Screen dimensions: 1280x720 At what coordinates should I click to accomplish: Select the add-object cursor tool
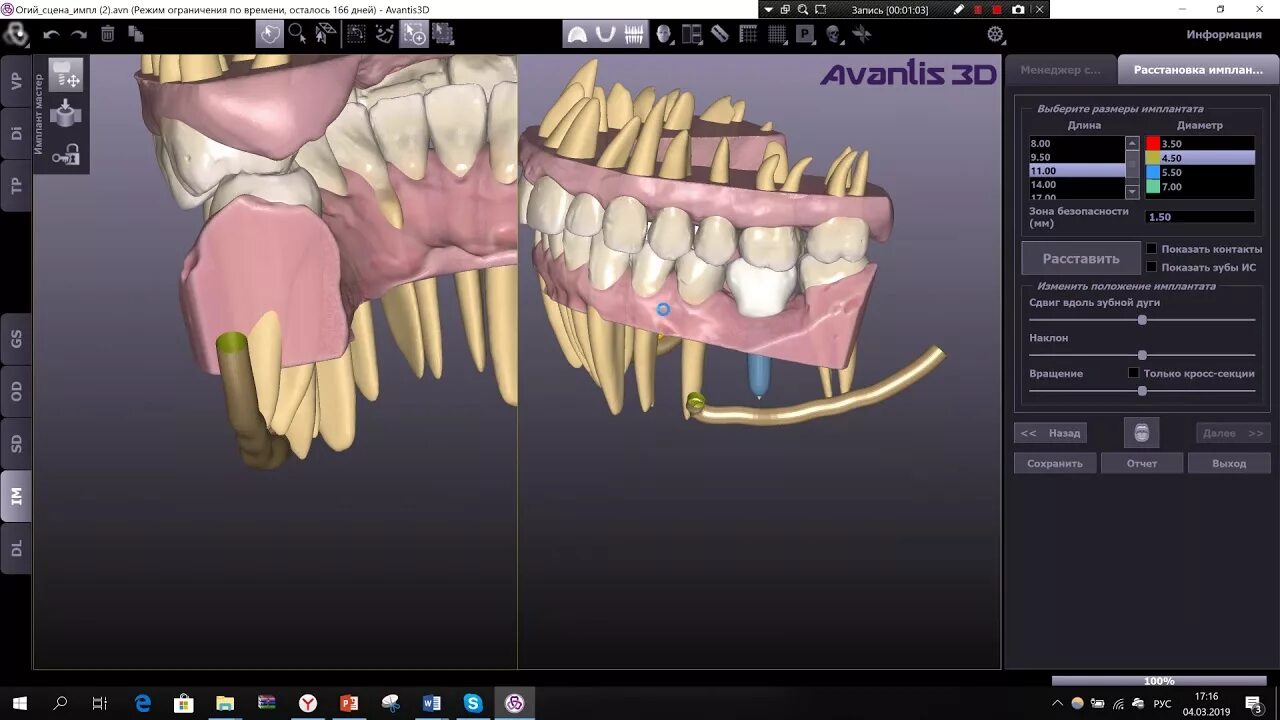[x=414, y=34]
